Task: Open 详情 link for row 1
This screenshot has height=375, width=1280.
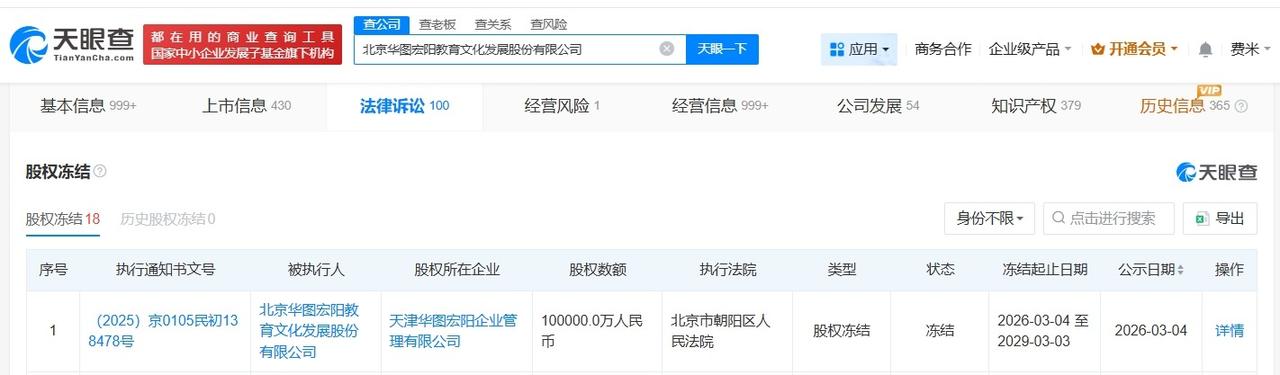Action: (1229, 330)
